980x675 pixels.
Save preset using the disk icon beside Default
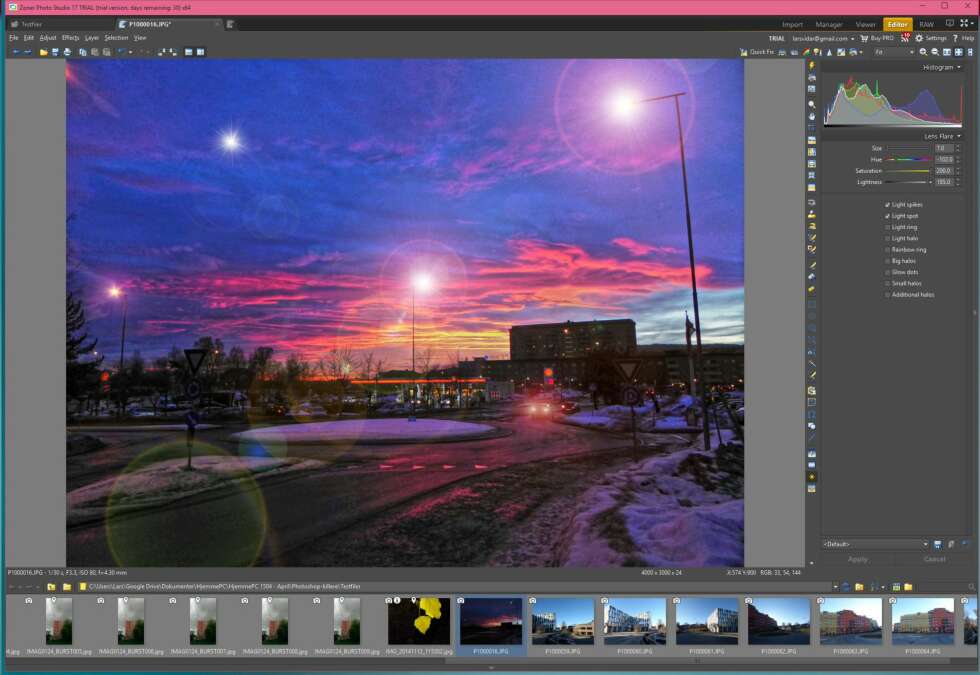click(938, 544)
